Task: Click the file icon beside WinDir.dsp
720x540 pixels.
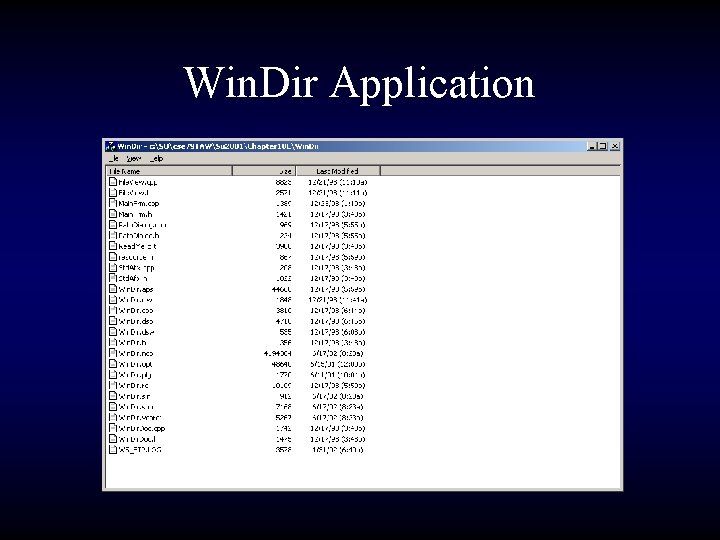Action: [x=113, y=321]
